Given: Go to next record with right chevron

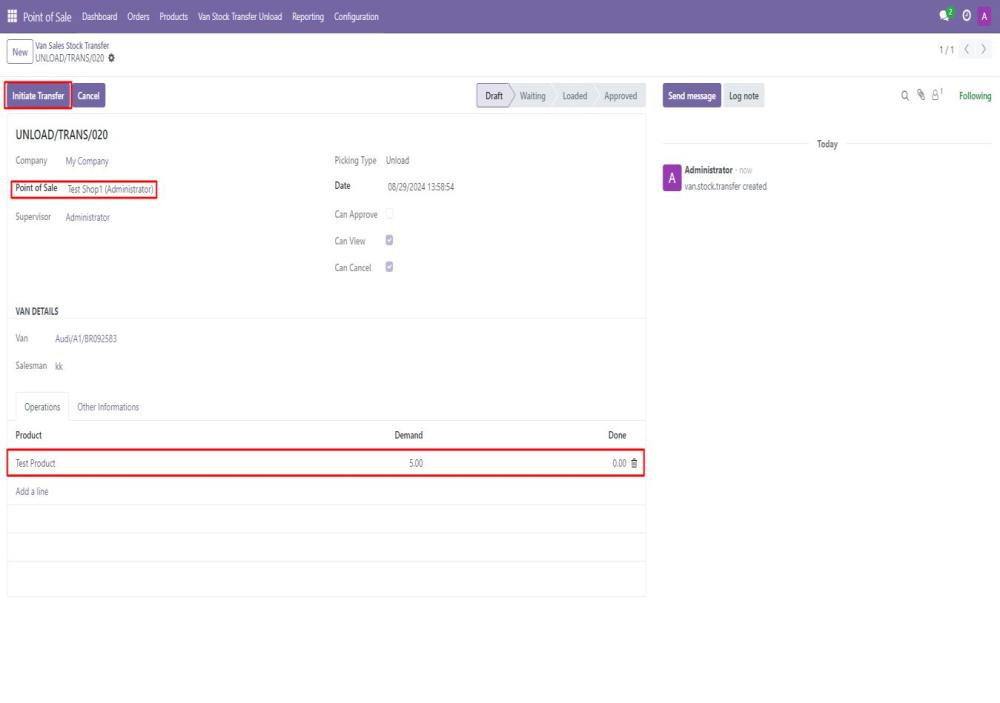Looking at the screenshot, I should click(984, 50).
